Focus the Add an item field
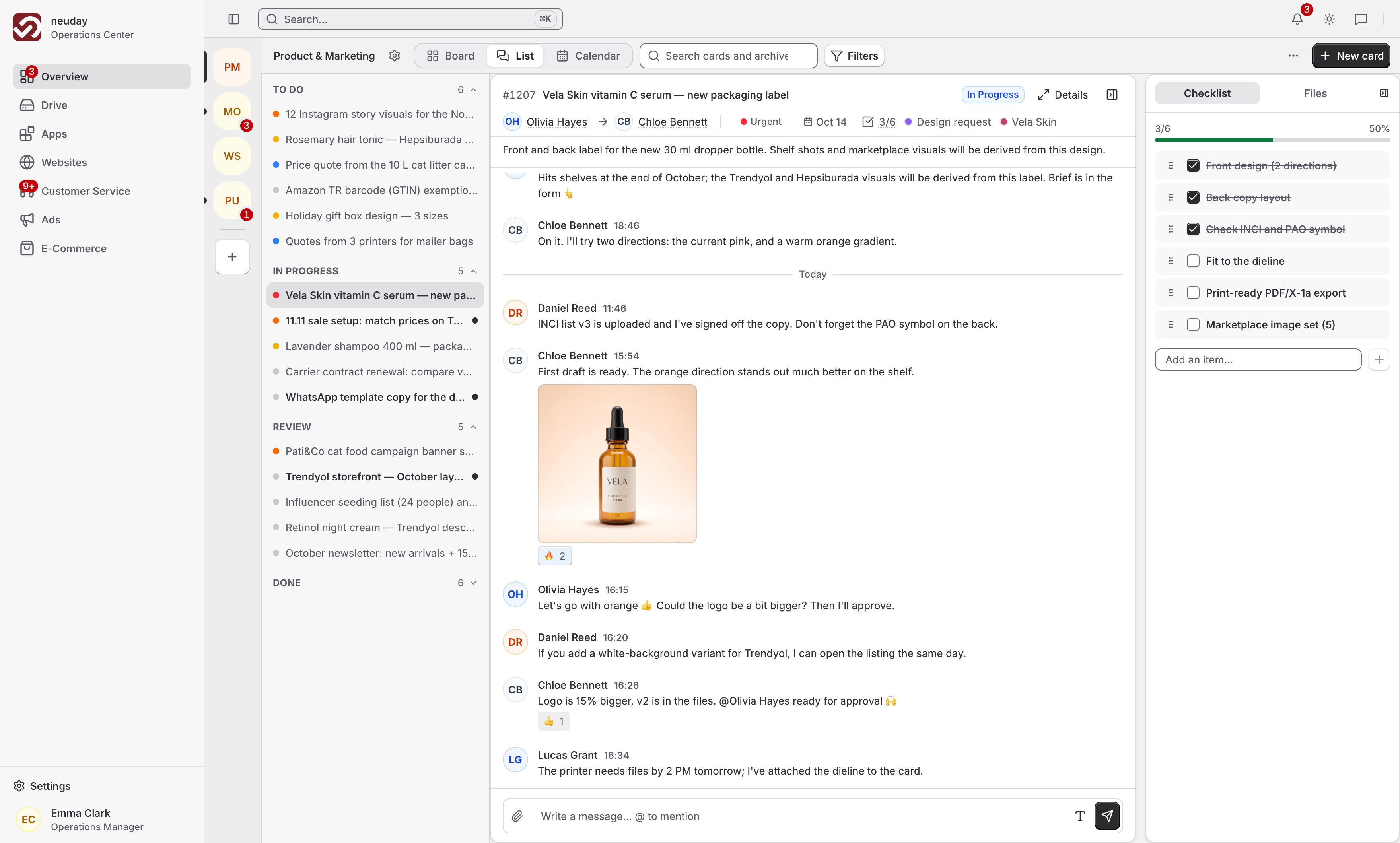This screenshot has height=843, width=1400. 1258,359
